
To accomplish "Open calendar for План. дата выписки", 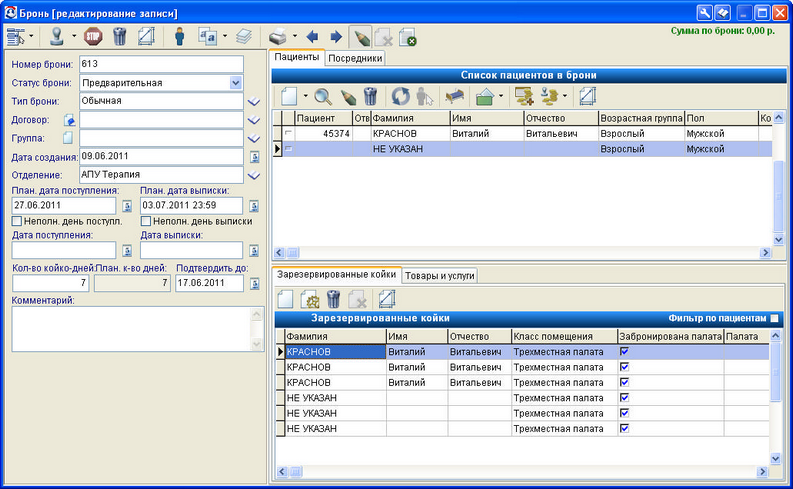I will click(x=254, y=206).
